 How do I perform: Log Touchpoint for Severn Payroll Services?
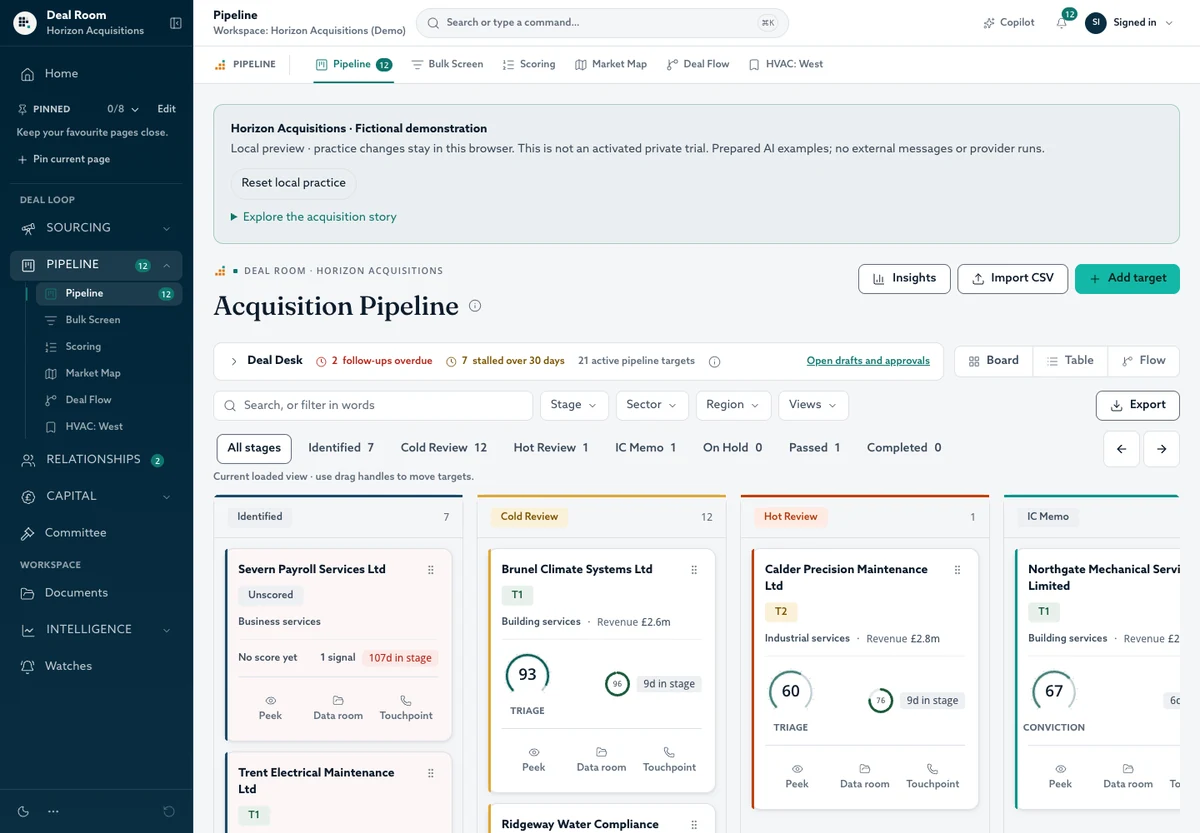coord(406,708)
